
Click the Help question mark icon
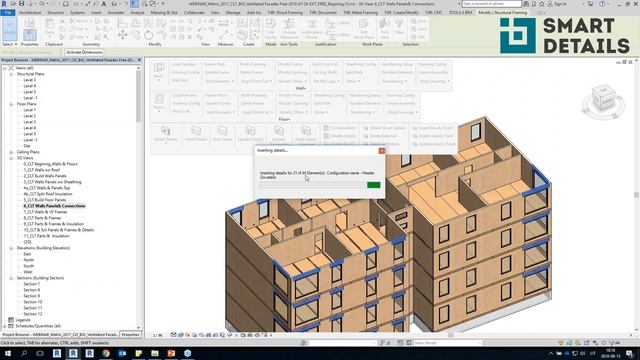(602, 4)
